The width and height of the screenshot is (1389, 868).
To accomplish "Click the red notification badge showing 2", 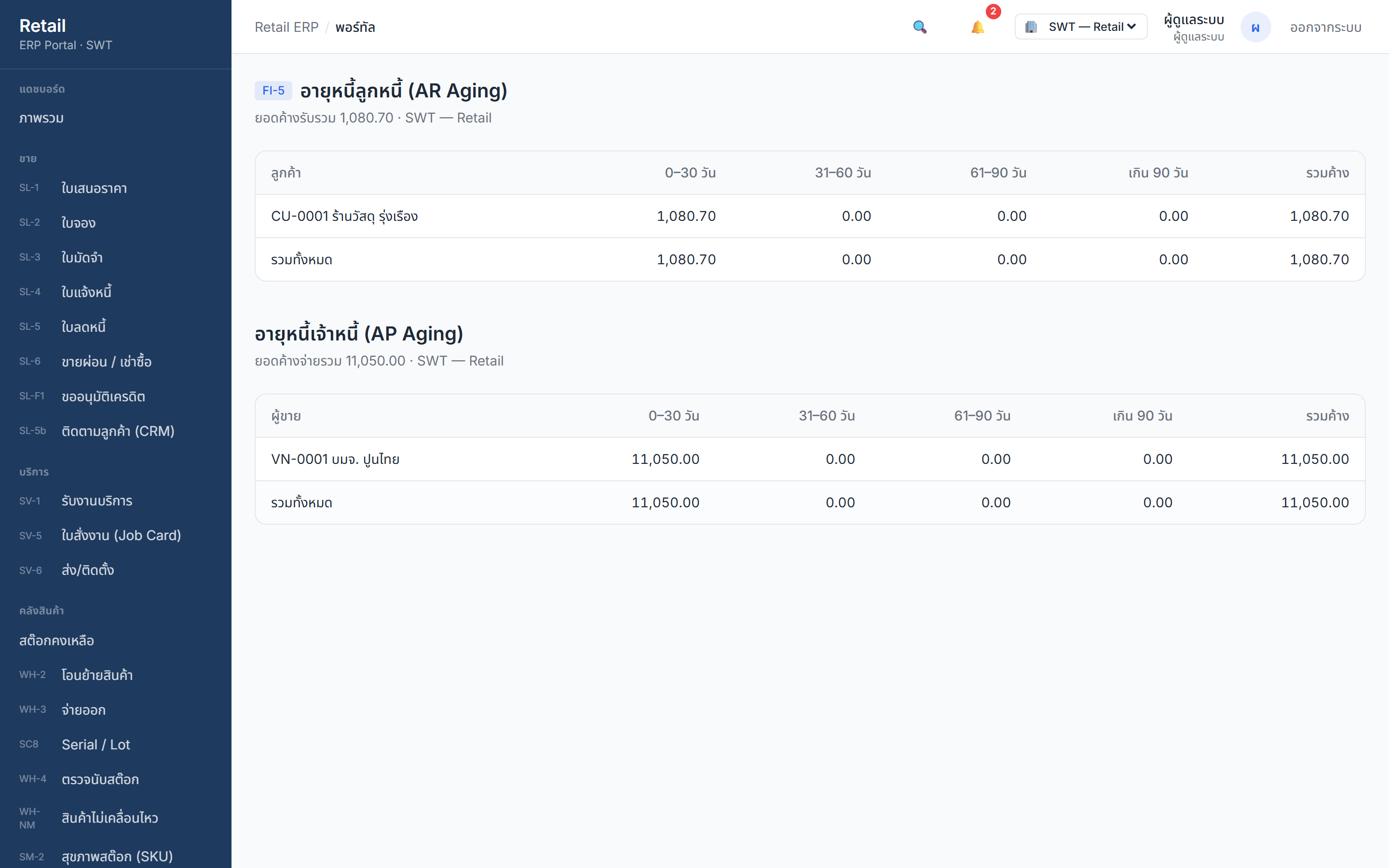I will point(993,12).
